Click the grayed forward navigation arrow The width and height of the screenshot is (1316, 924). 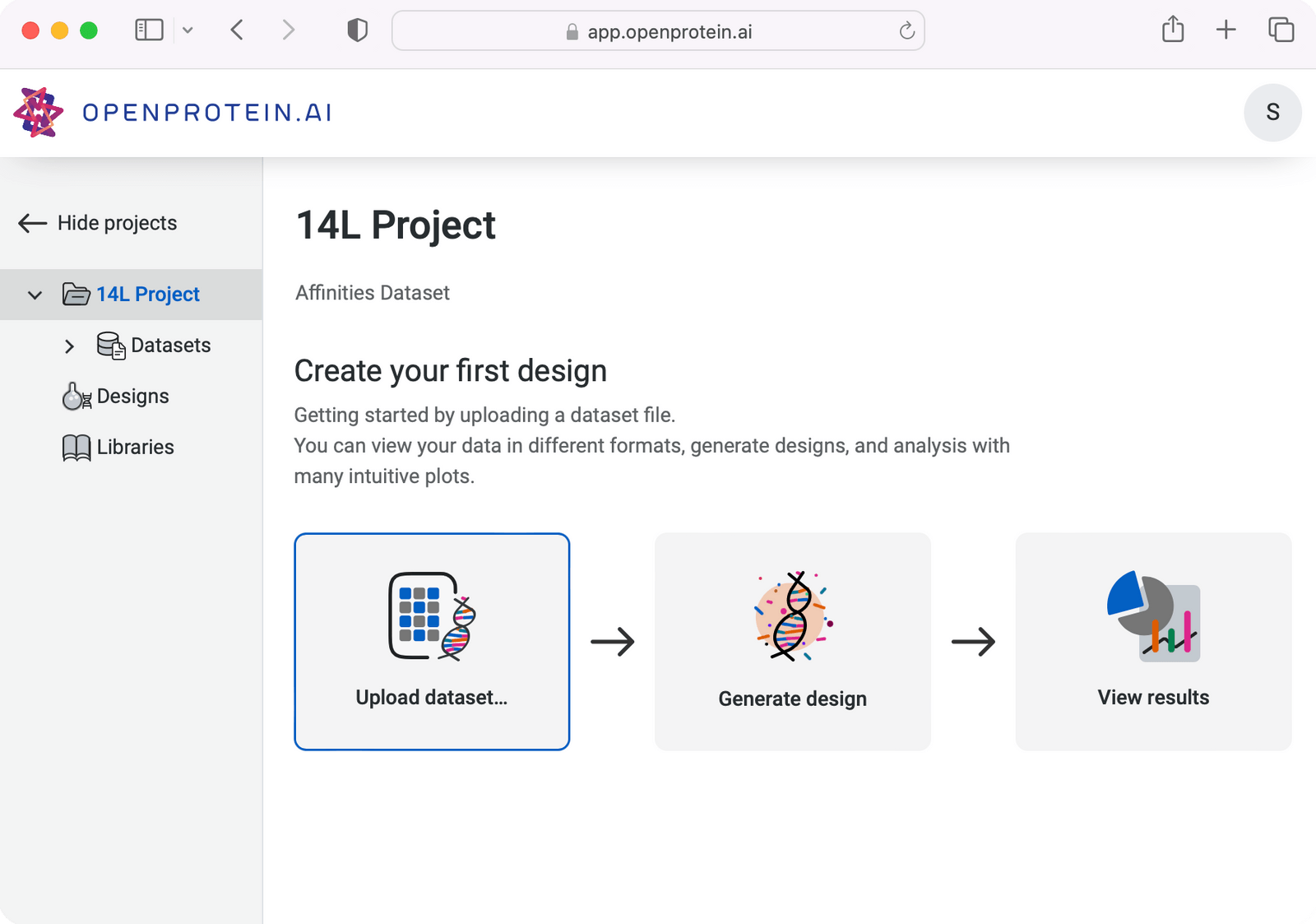(289, 30)
